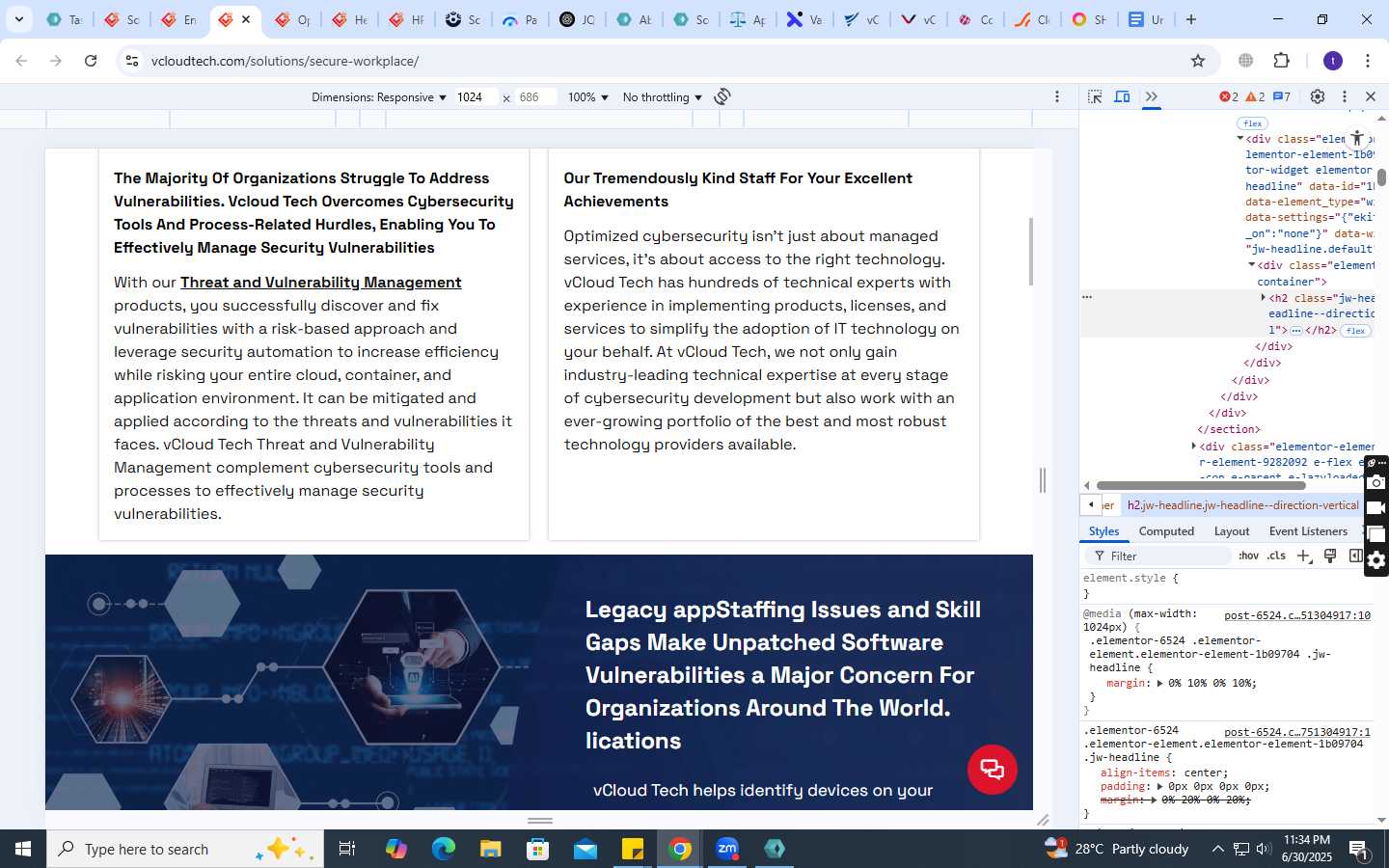Click the site information icon in the address bar
1389x868 pixels.
click(132, 61)
